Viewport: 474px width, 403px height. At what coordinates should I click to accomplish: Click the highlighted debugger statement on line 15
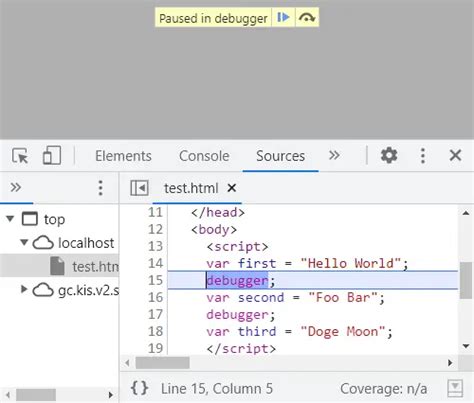click(237, 281)
